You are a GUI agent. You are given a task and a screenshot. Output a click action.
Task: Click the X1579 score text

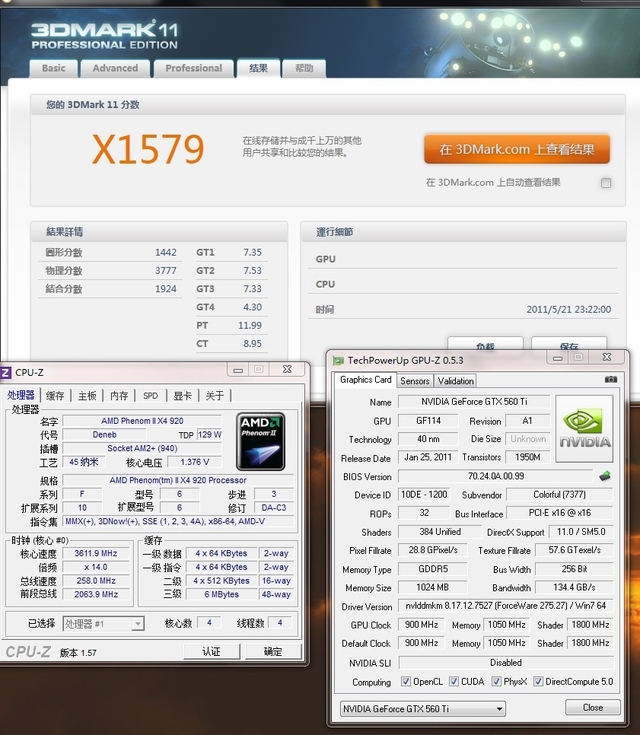[148, 150]
